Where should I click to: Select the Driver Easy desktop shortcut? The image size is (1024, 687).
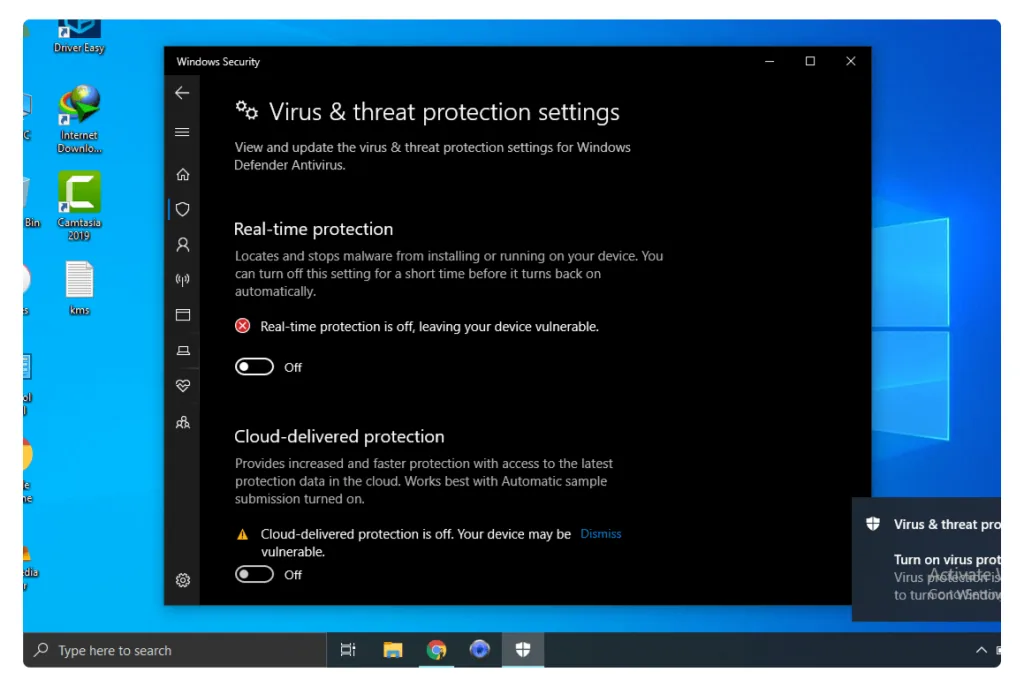79,37
